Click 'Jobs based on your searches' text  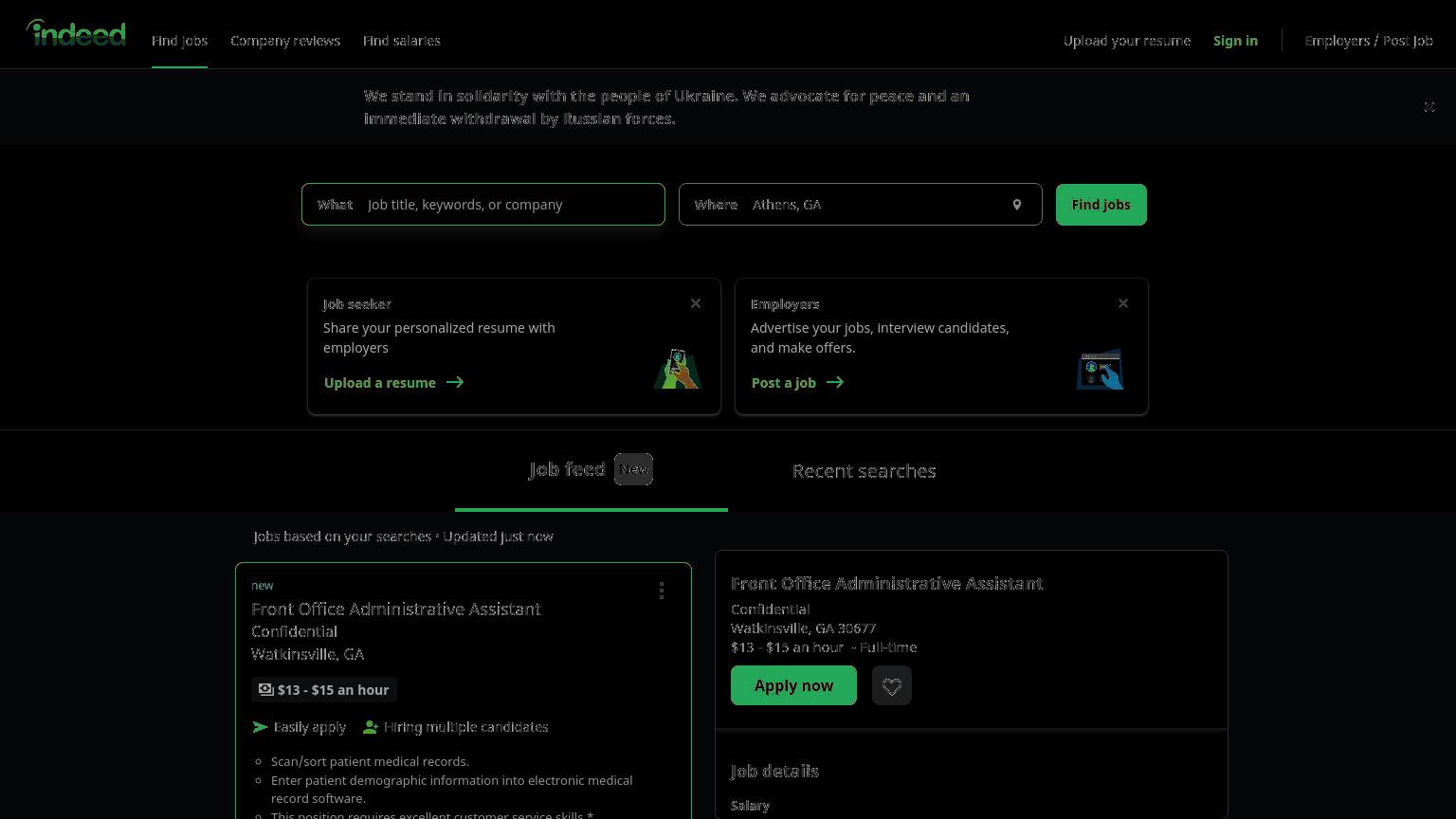click(x=343, y=537)
